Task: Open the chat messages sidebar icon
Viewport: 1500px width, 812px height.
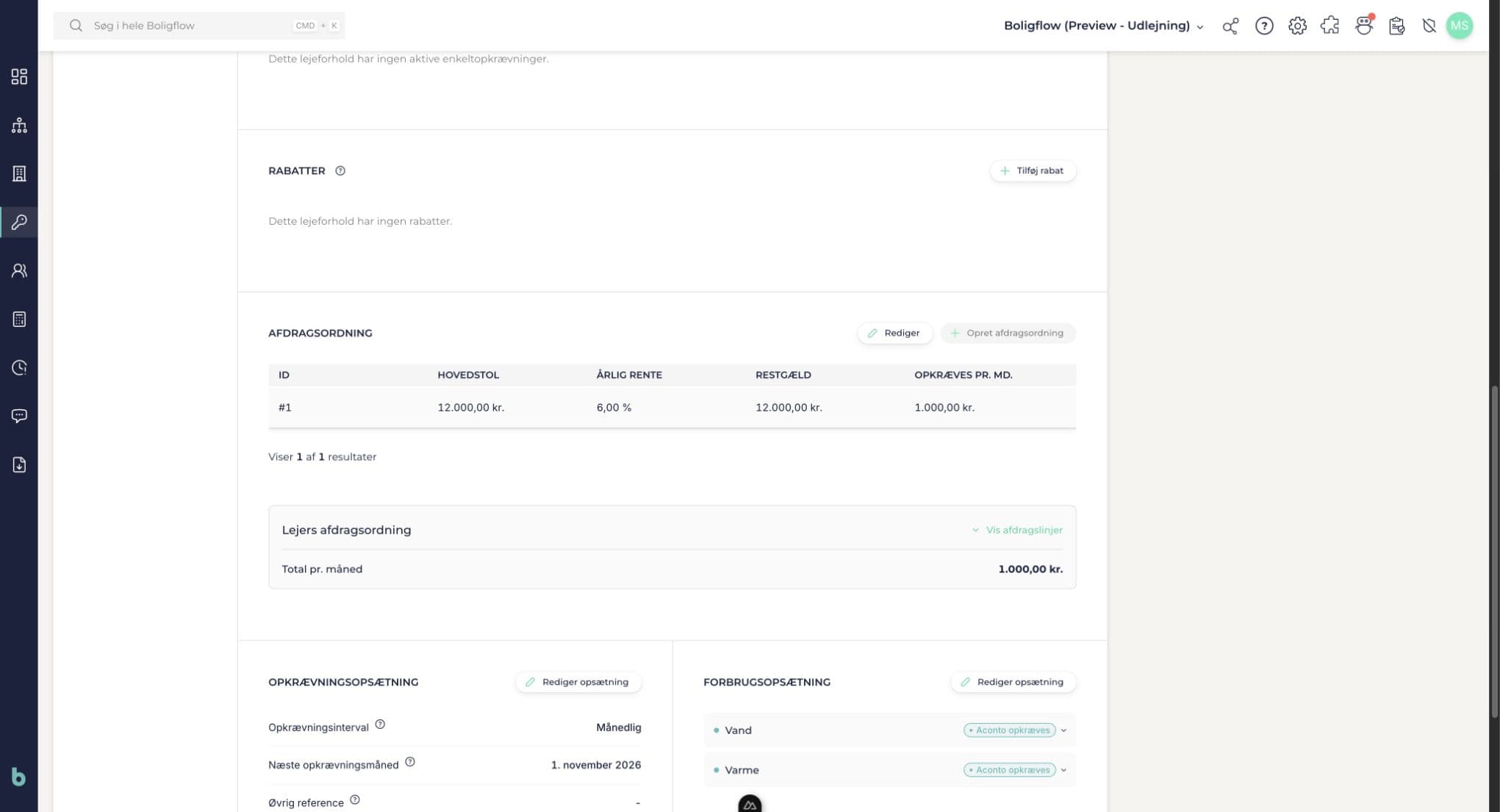Action: (x=19, y=416)
